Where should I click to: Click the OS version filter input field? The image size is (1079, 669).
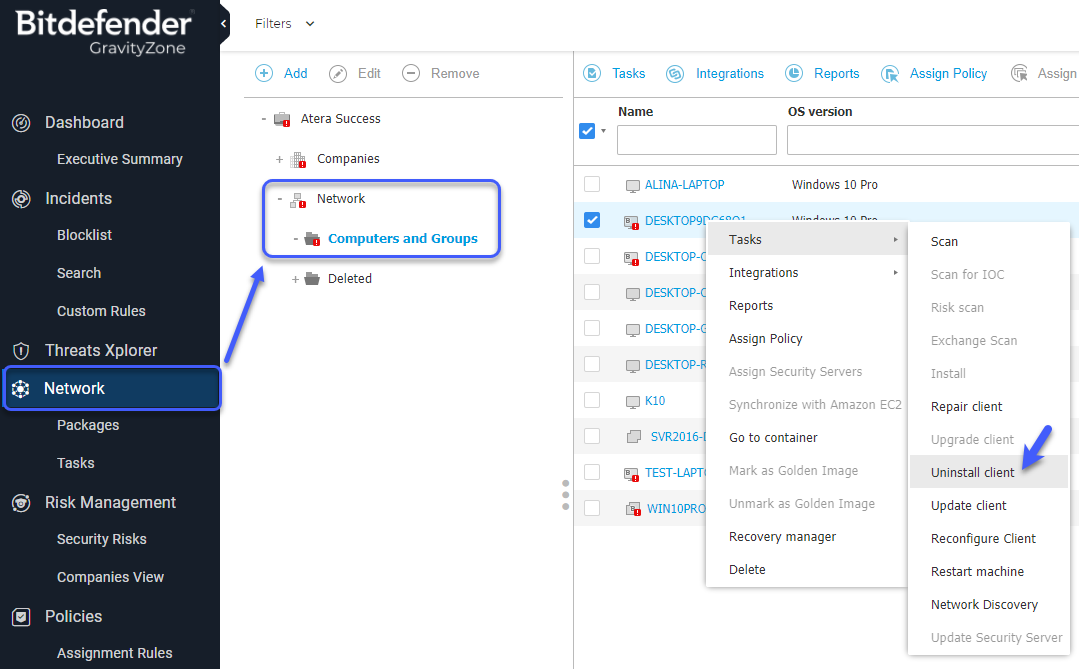[x=932, y=140]
